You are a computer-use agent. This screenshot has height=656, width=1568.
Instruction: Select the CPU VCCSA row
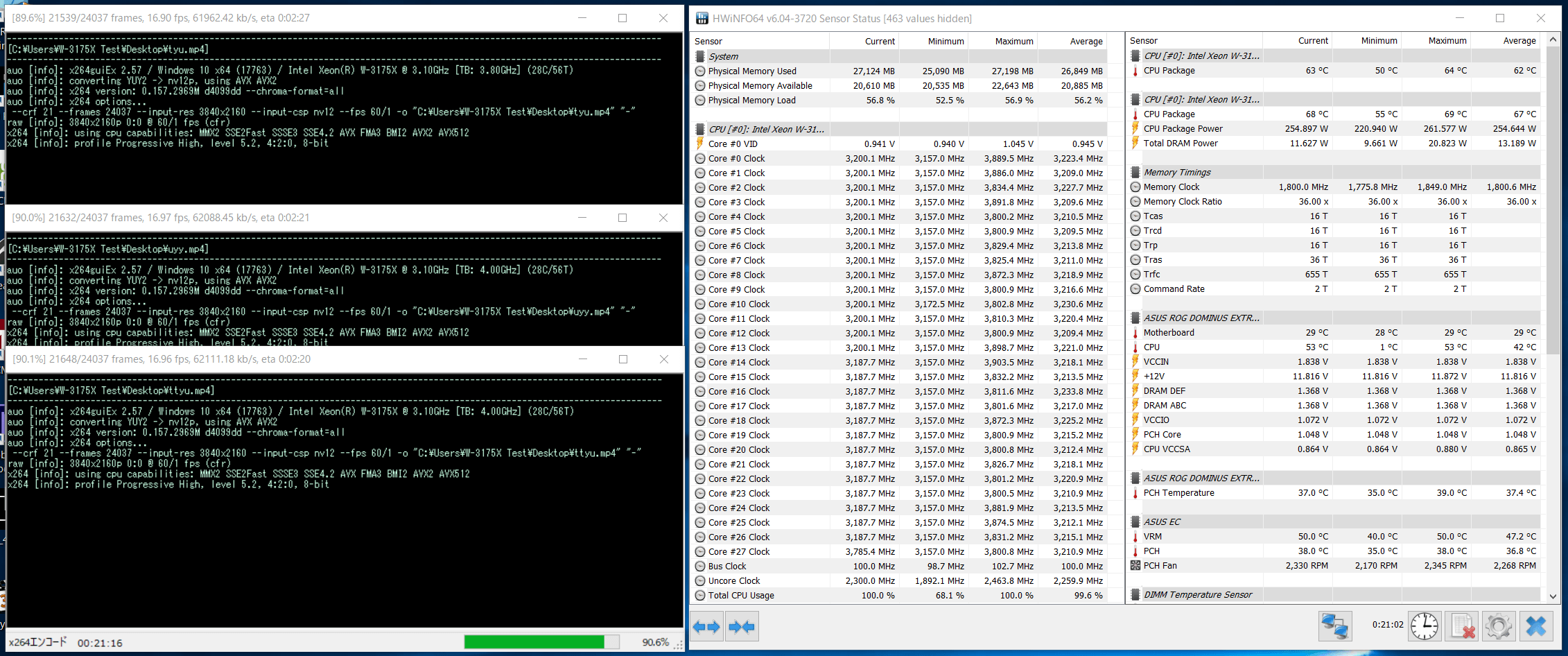coord(1334,449)
